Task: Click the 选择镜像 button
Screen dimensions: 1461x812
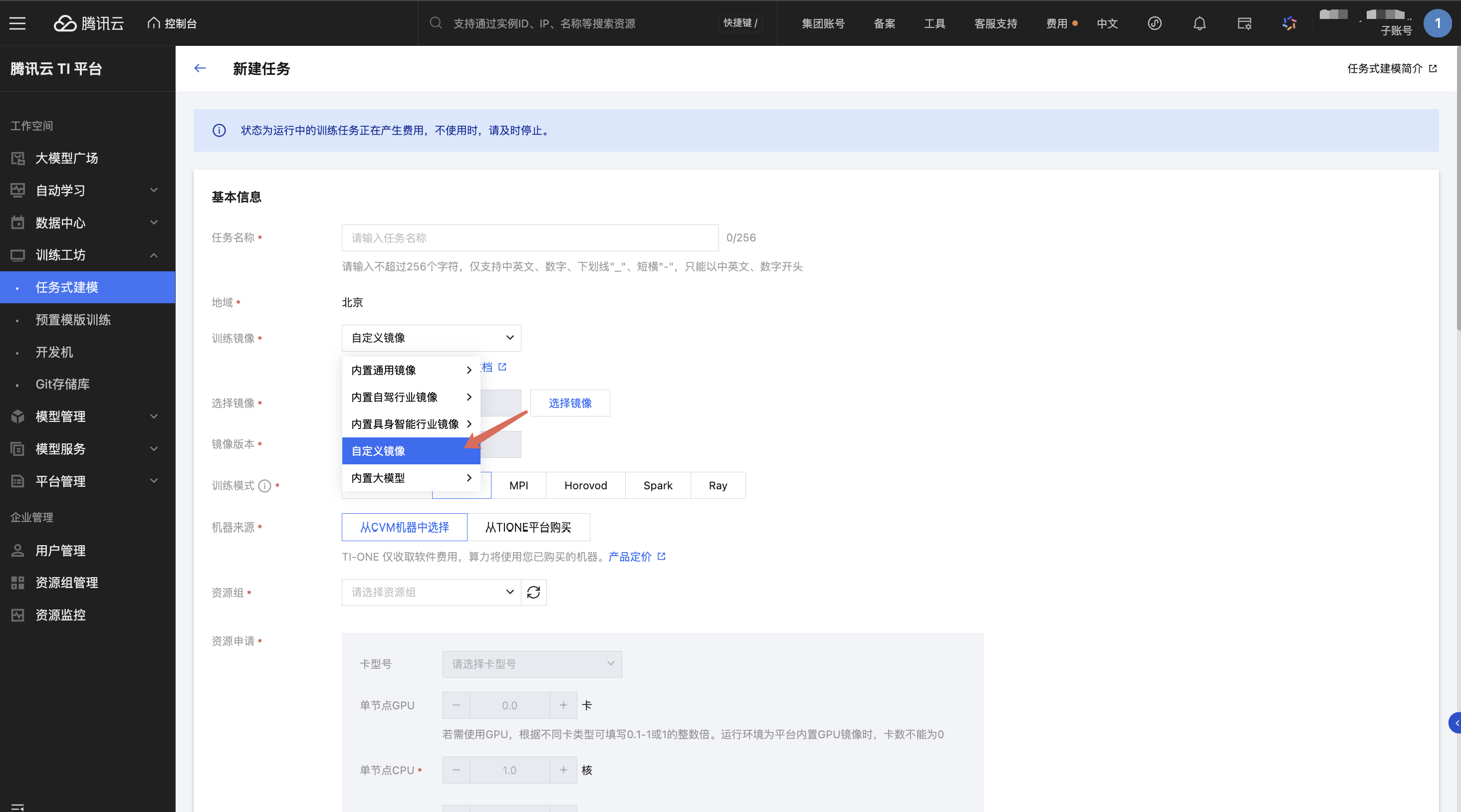Action: 569,403
